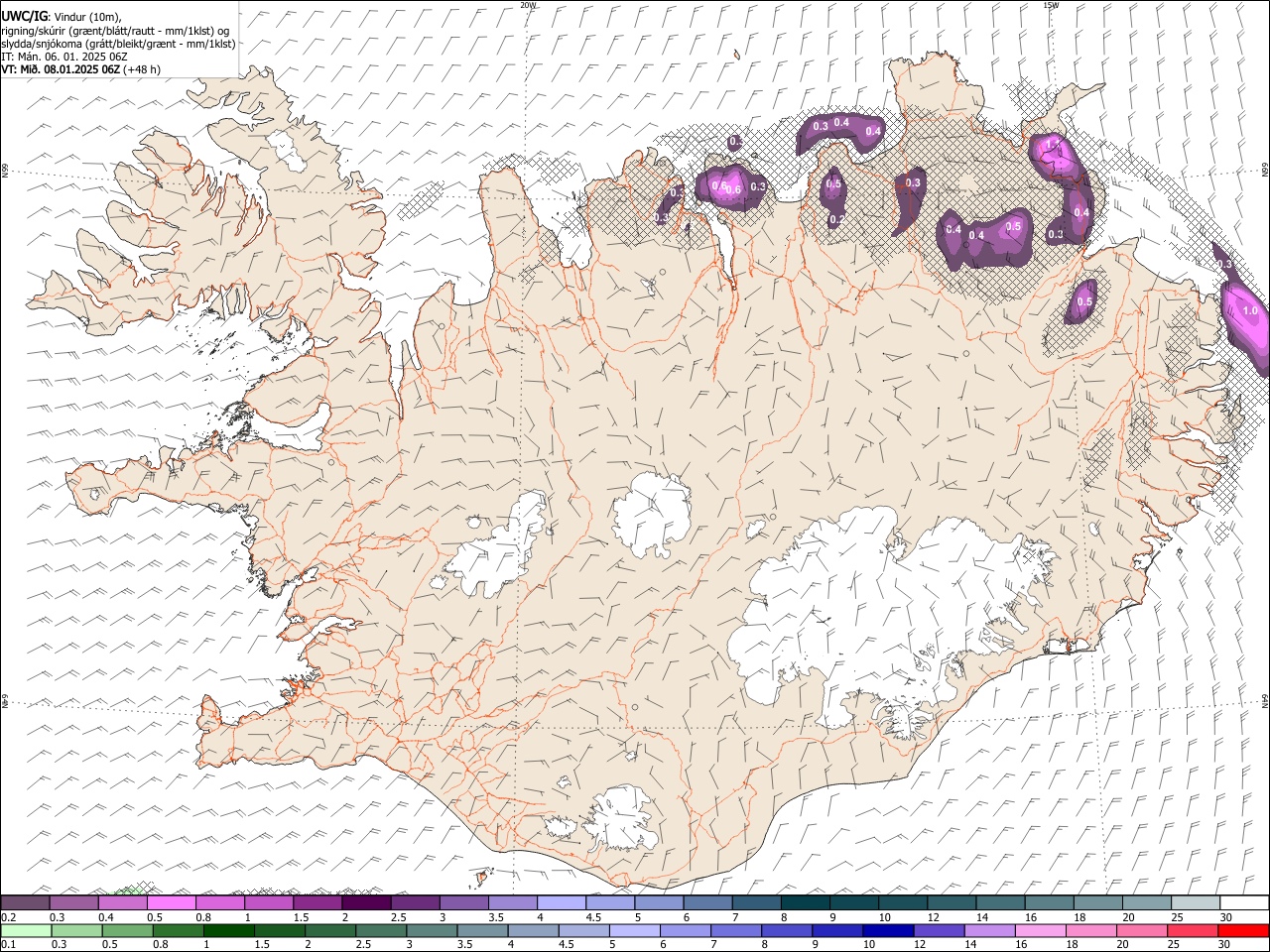Click the 'UWC/IG' title text
1270x952 pixels.
point(23,17)
